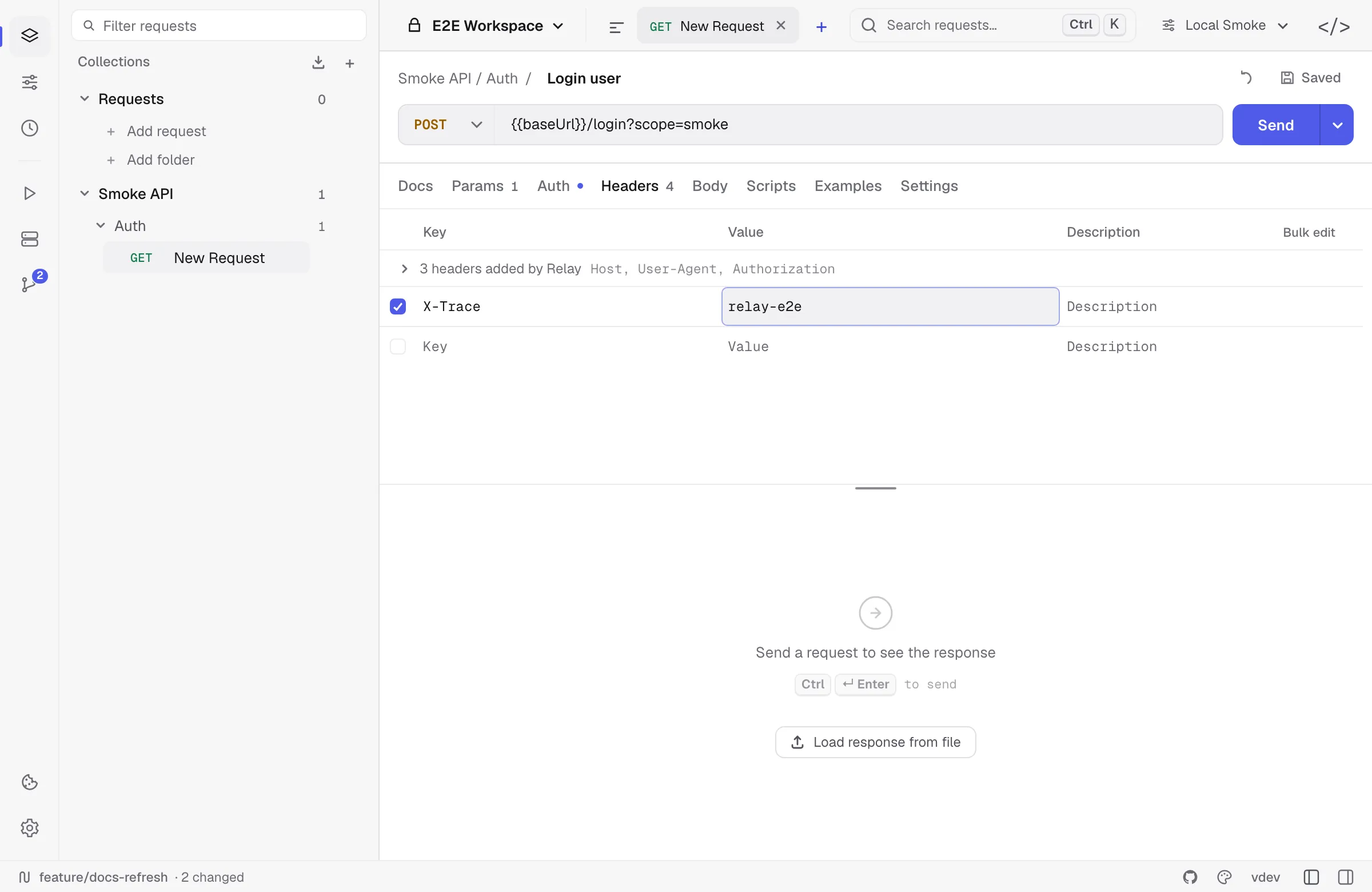Collapse the Auth folder

tap(100, 225)
